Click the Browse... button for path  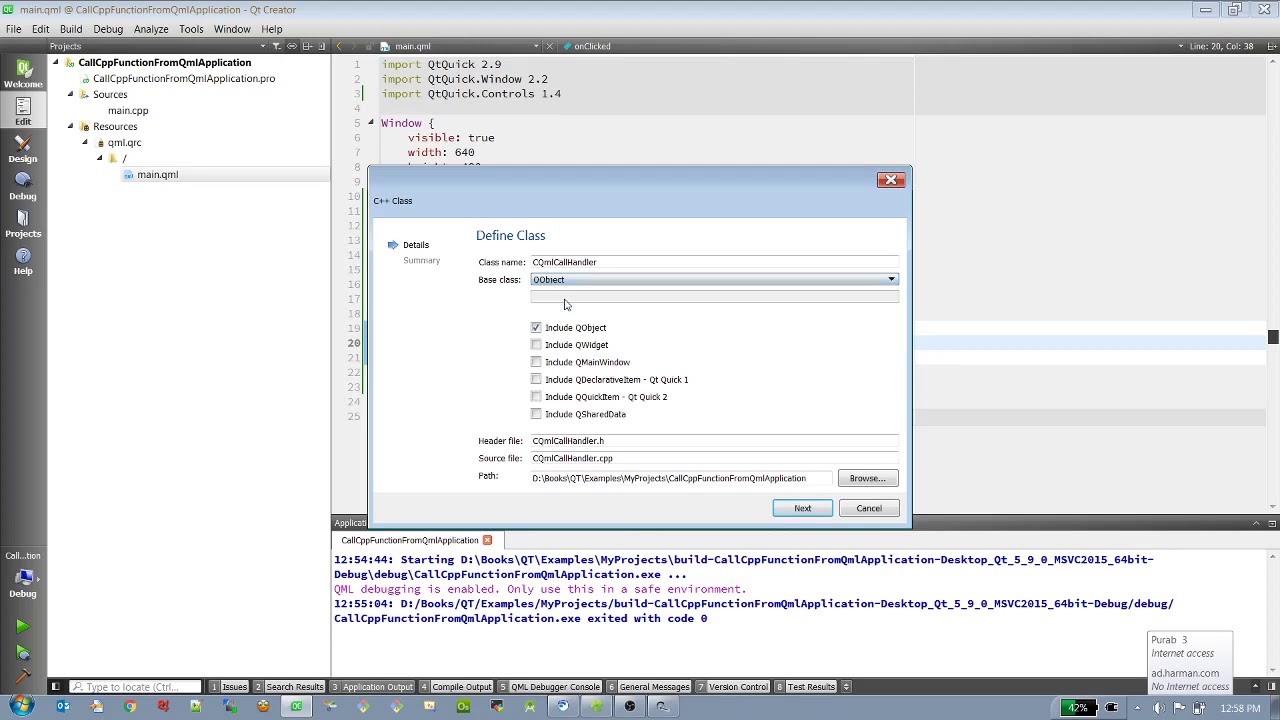pos(868,479)
